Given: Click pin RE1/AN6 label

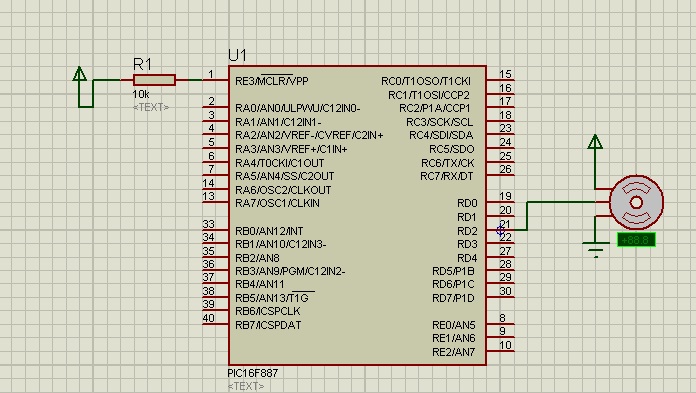Looking at the screenshot, I should [x=454, y=338].
